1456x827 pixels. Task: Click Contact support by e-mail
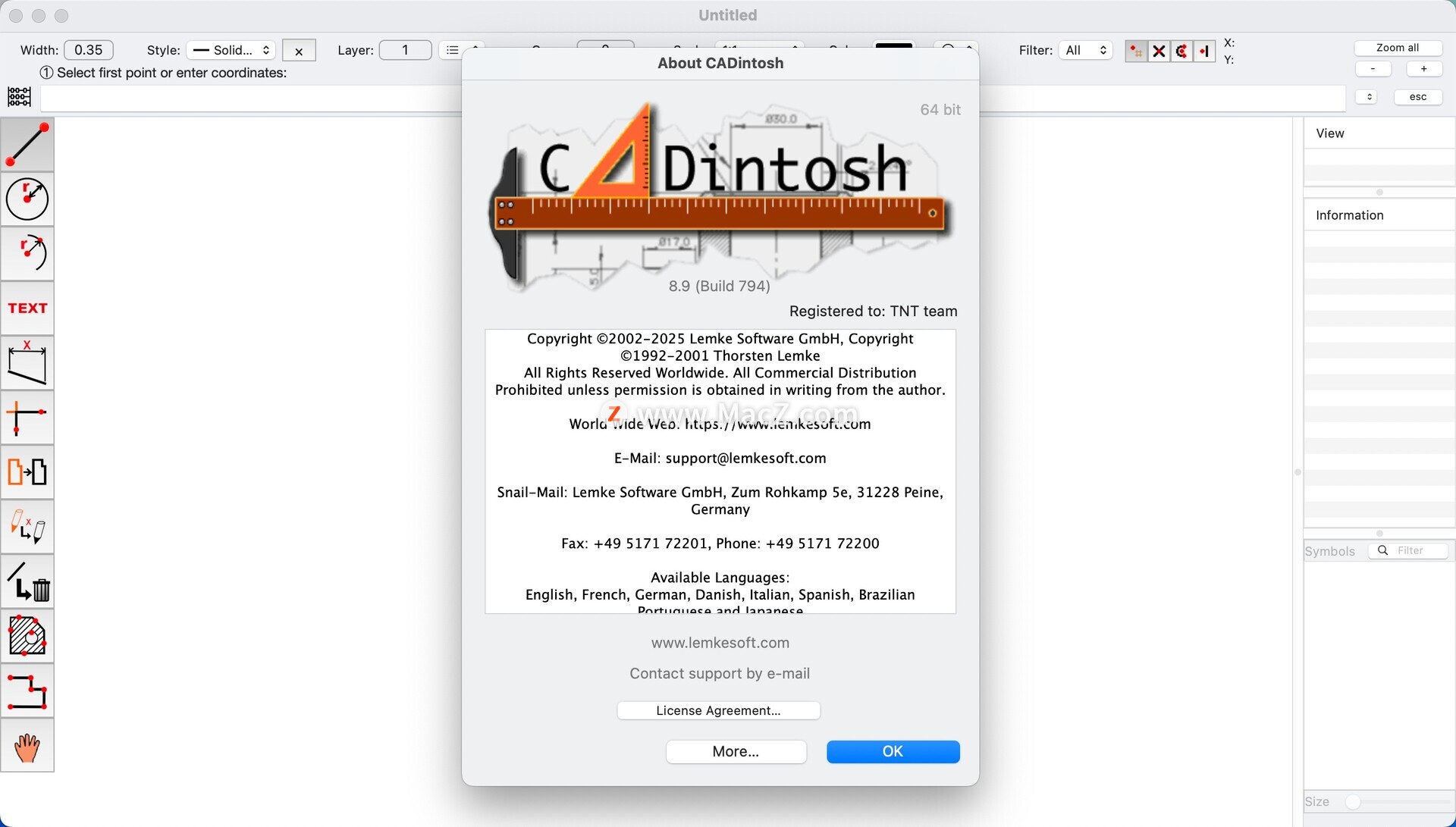(x=720, y=674)
